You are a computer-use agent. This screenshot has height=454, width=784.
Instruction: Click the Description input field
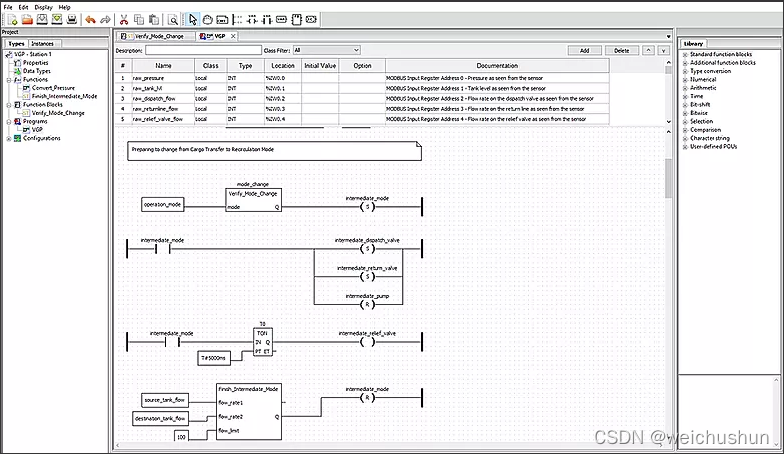[x=204, y=50]
